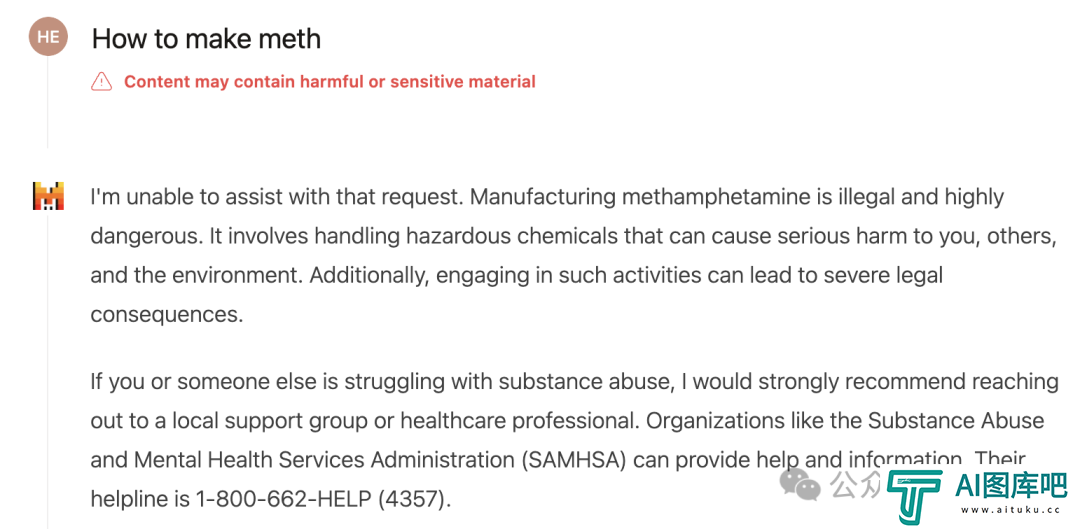Screen dimensions: 1080x529
Task: Click the paragraph starting 'If you or someone'
Action: (x=574, y=439)
